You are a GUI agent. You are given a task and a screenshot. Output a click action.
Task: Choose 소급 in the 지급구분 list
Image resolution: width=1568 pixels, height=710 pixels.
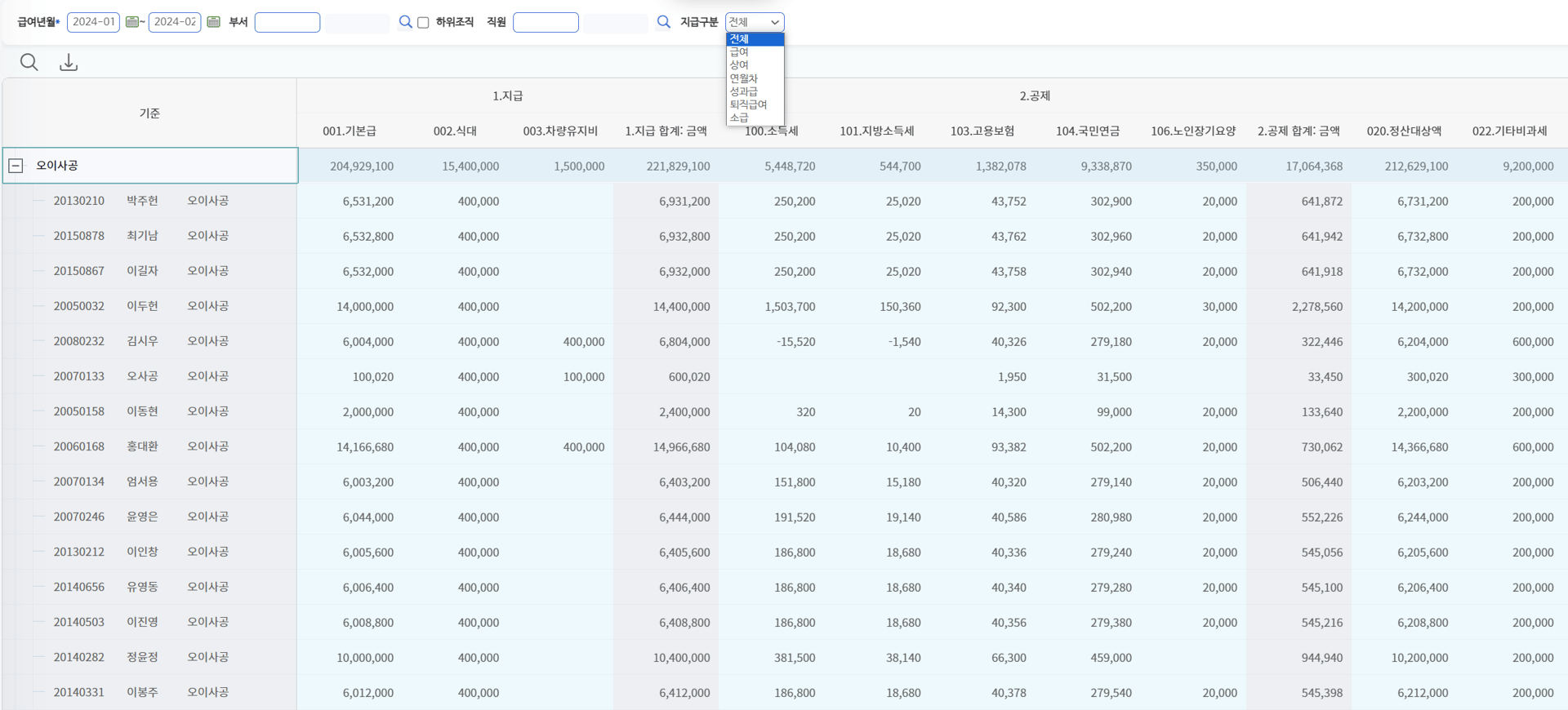click(x=755, y=118)
